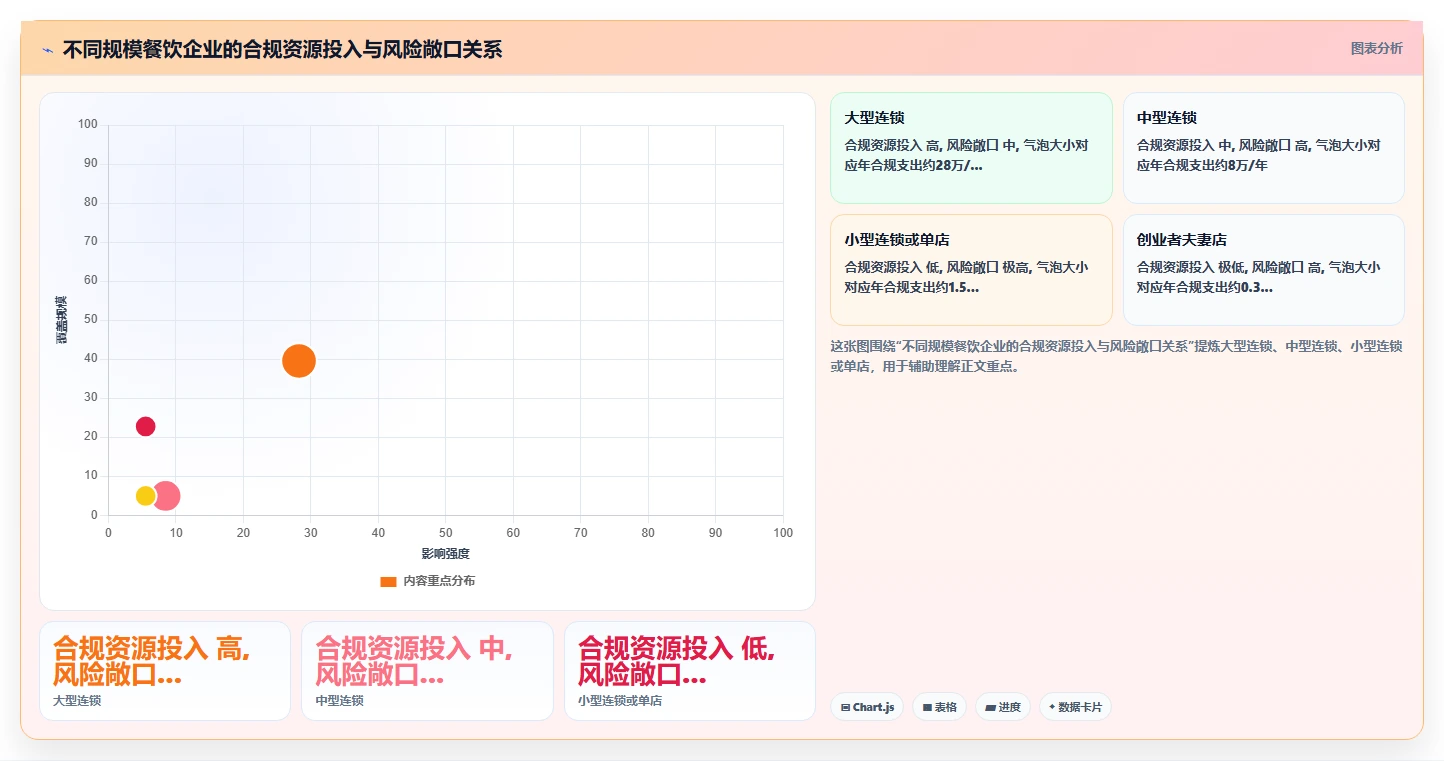Click the orange 合规资源投入 高 stat card
Image resolution: width=1444 pixels, height=761 pixels.
pos(165,671)
